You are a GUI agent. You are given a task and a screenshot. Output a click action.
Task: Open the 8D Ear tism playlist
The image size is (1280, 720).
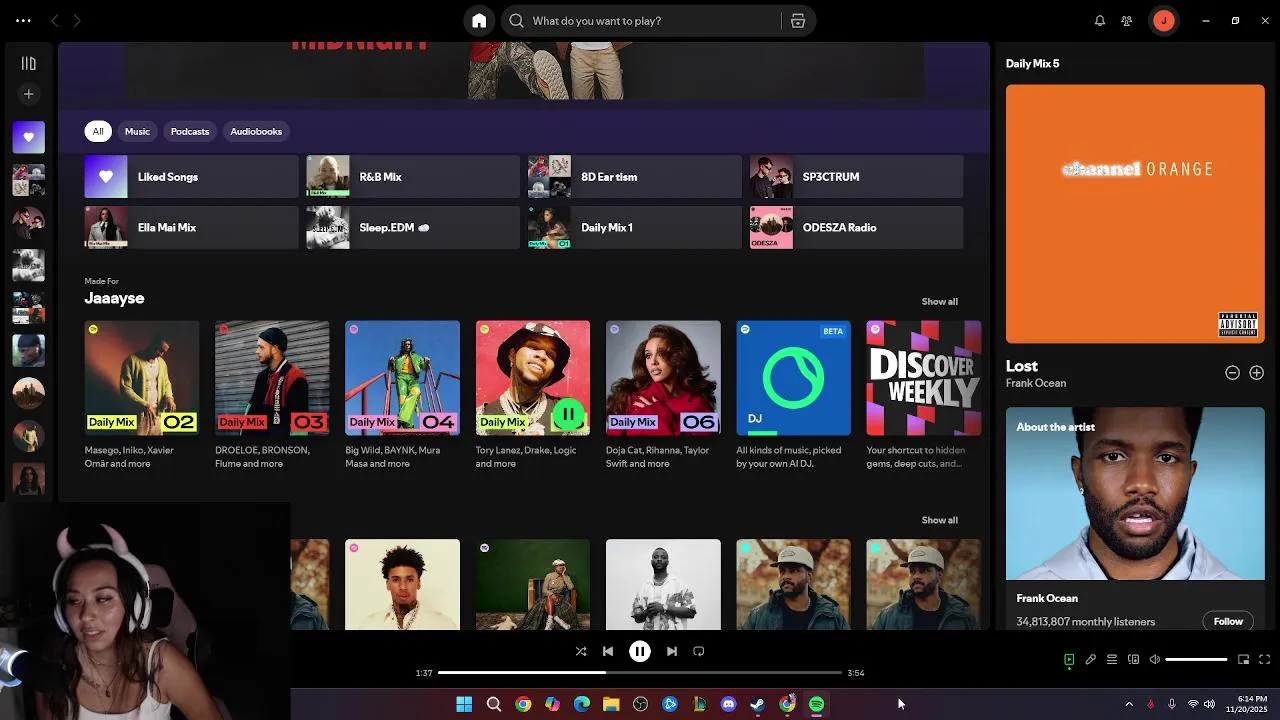[x=634, y=177]
